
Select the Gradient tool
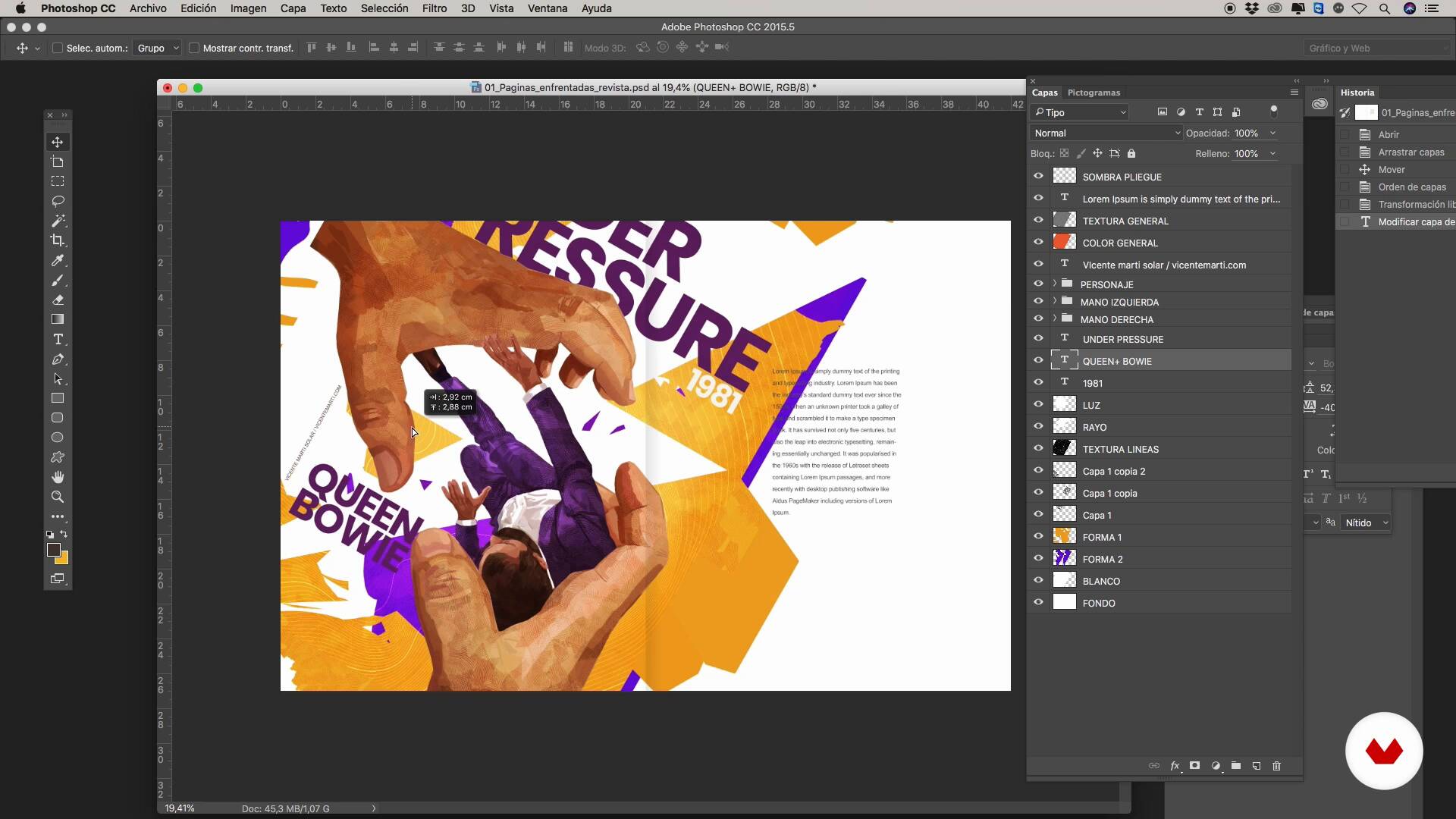(x=58, y=319)
